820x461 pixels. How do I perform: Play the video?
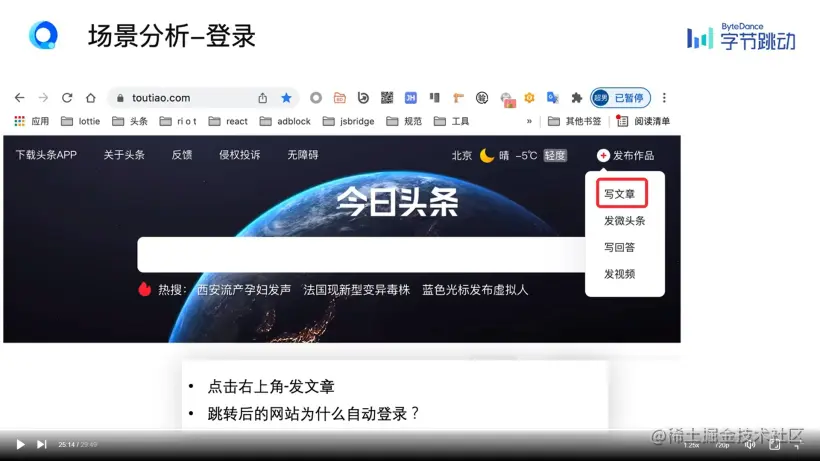[x=20, y=445]
